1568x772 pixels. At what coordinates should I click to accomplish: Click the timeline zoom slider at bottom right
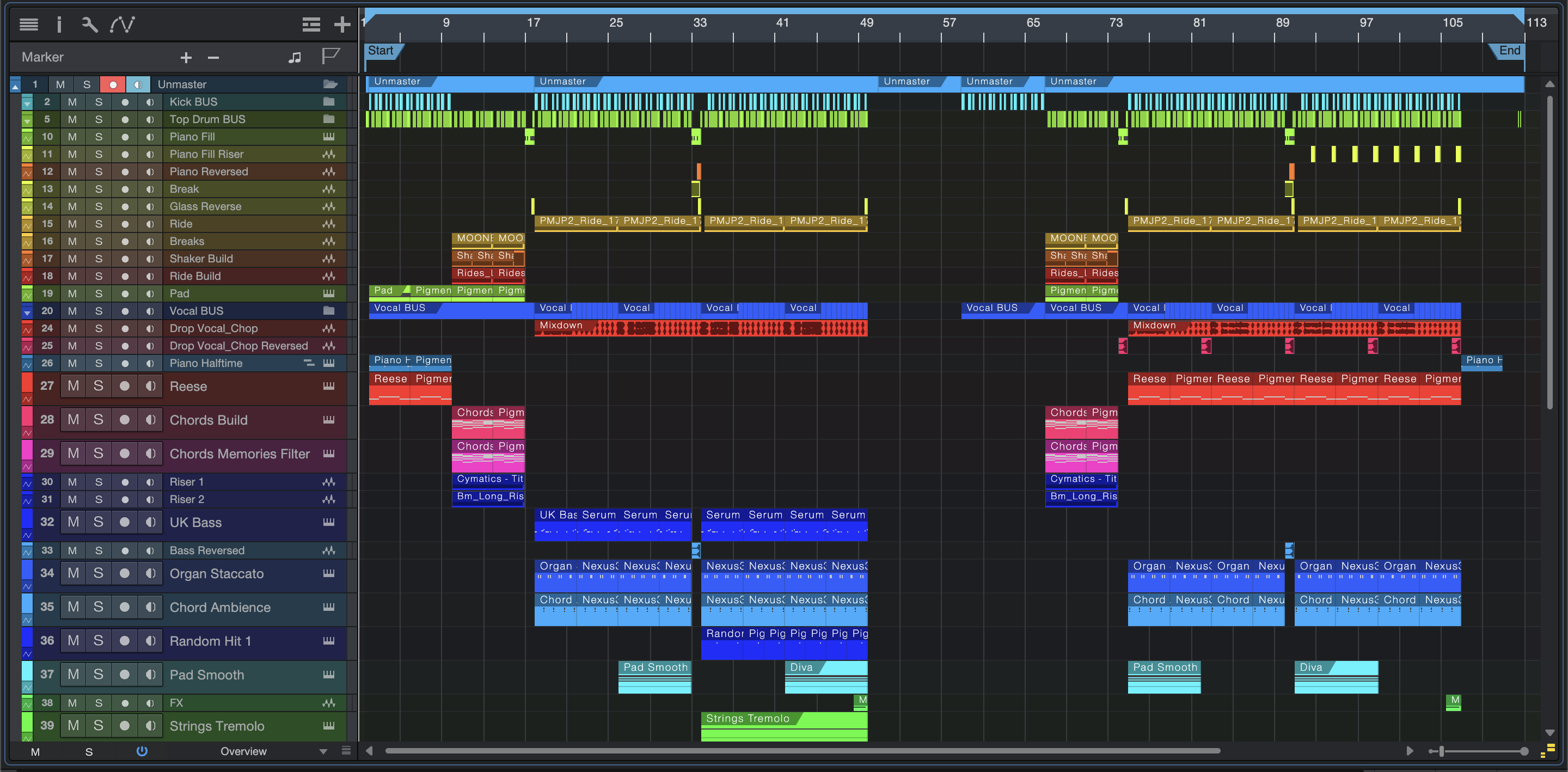tap(1441, 751)
